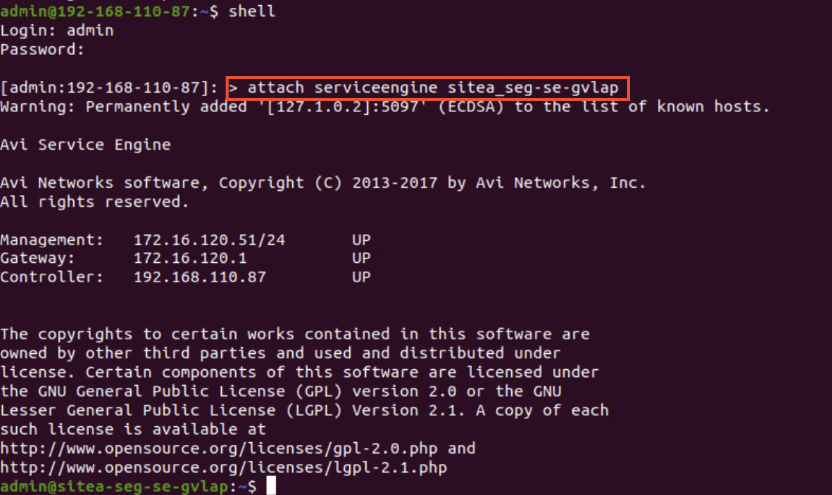Click the highlighted attach serviceengine command
This screenshot has height=495, width=832.
click(x=429, y=88)
